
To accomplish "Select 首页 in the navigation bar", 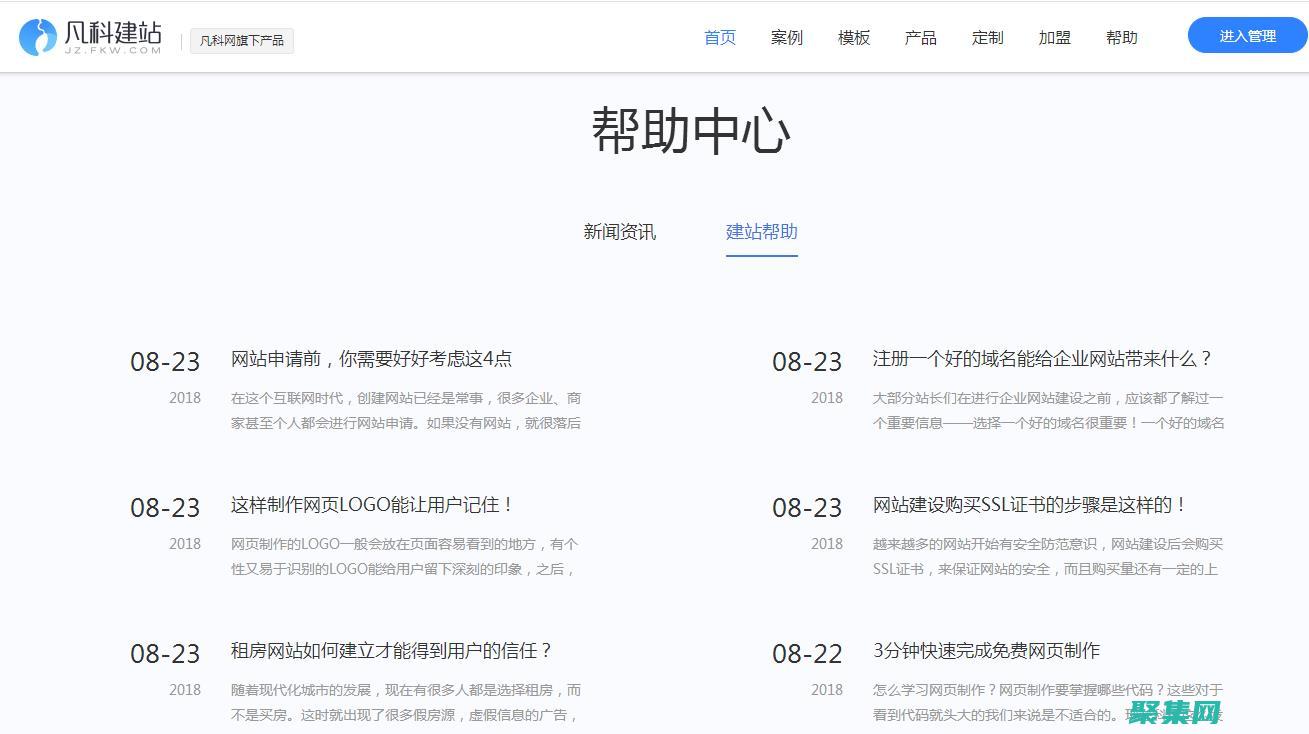I will pyautogui.click(x=719, y=37).
